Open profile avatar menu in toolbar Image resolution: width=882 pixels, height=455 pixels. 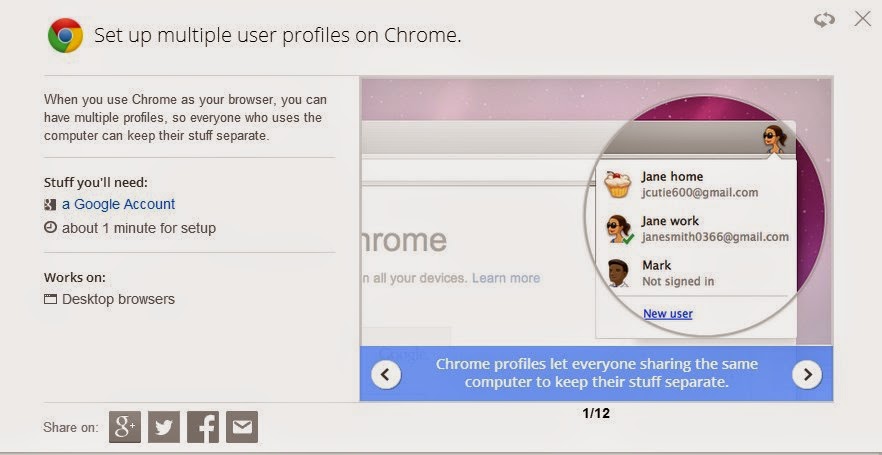click(x=775, y=138)
